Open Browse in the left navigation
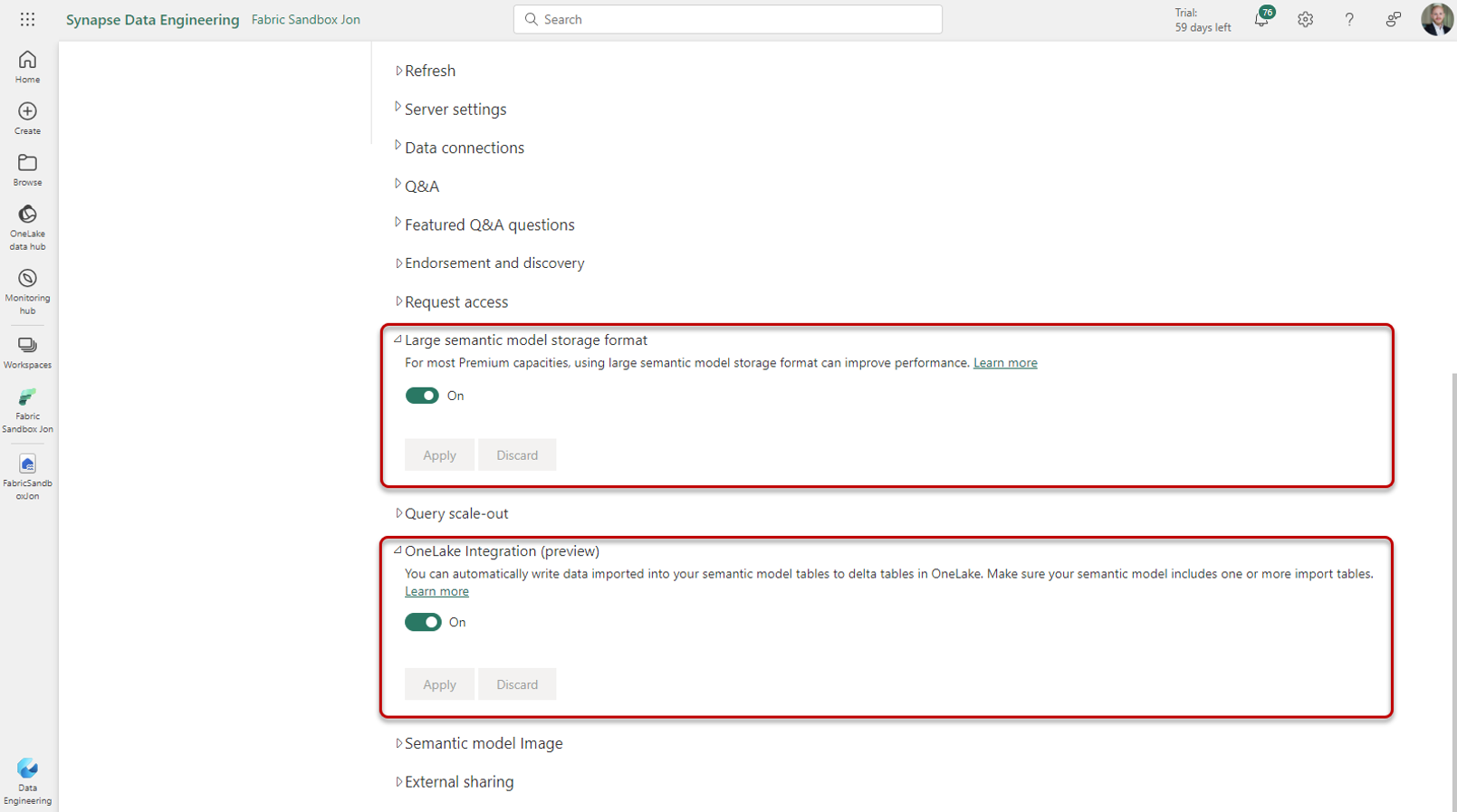1457x812 pixels. (27, 170)
